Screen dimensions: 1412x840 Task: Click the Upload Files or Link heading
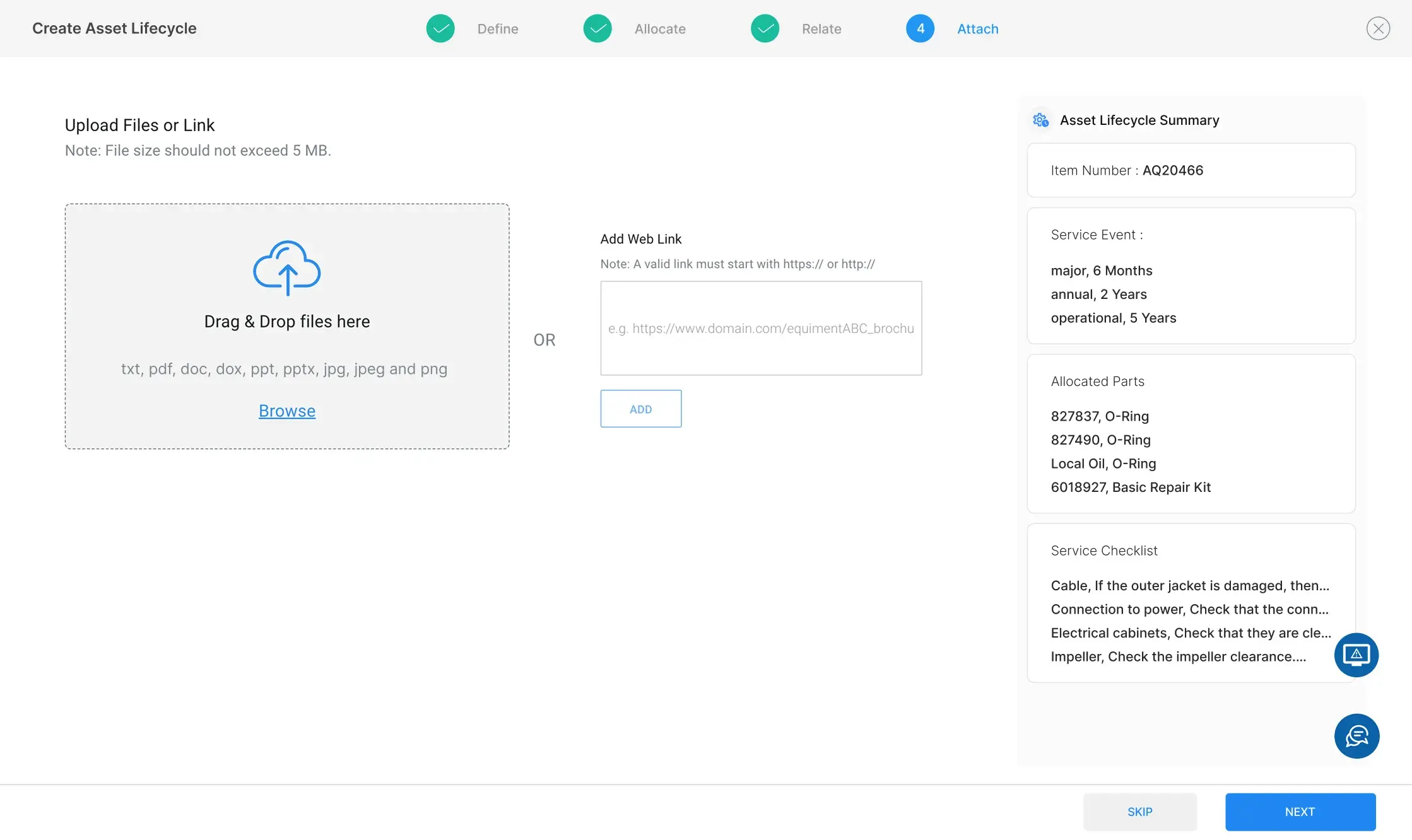click(x=139, y=125)
